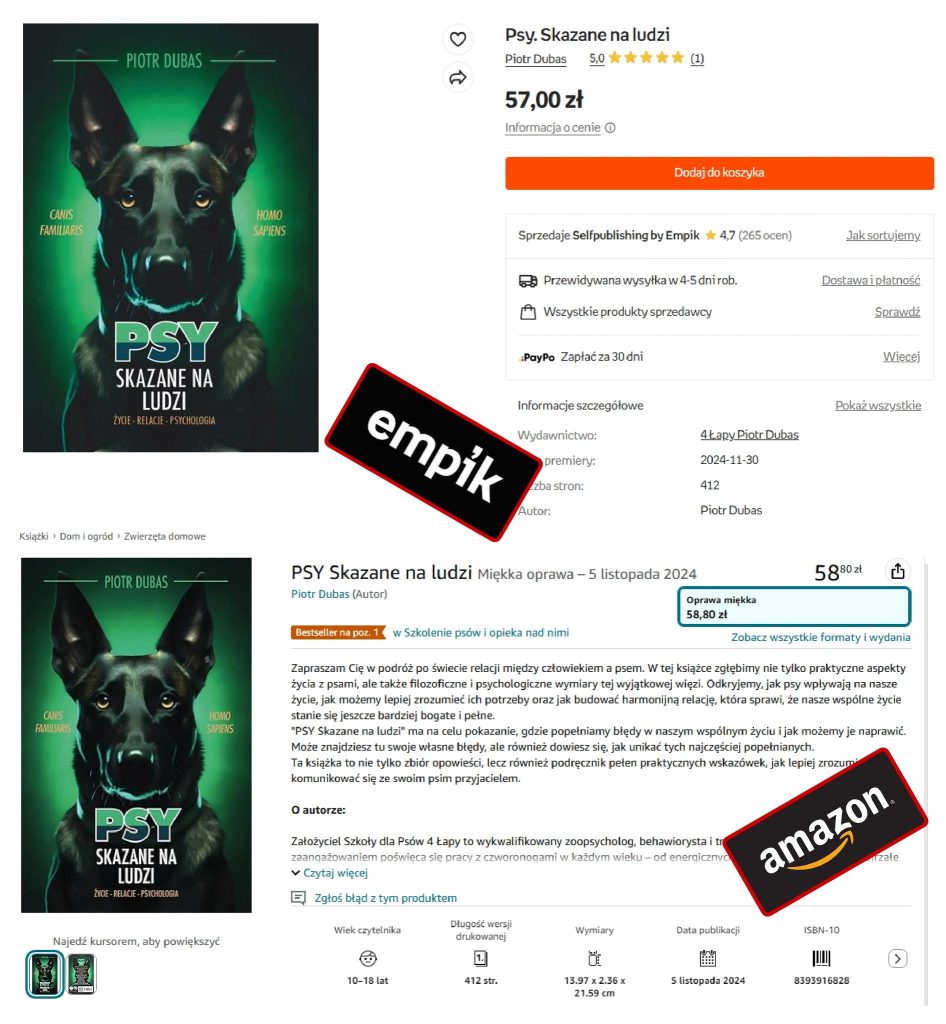This screenshot has height=1024, width=946.
Task: Expand description with Czytaj więcej
Action: [330, 873]
